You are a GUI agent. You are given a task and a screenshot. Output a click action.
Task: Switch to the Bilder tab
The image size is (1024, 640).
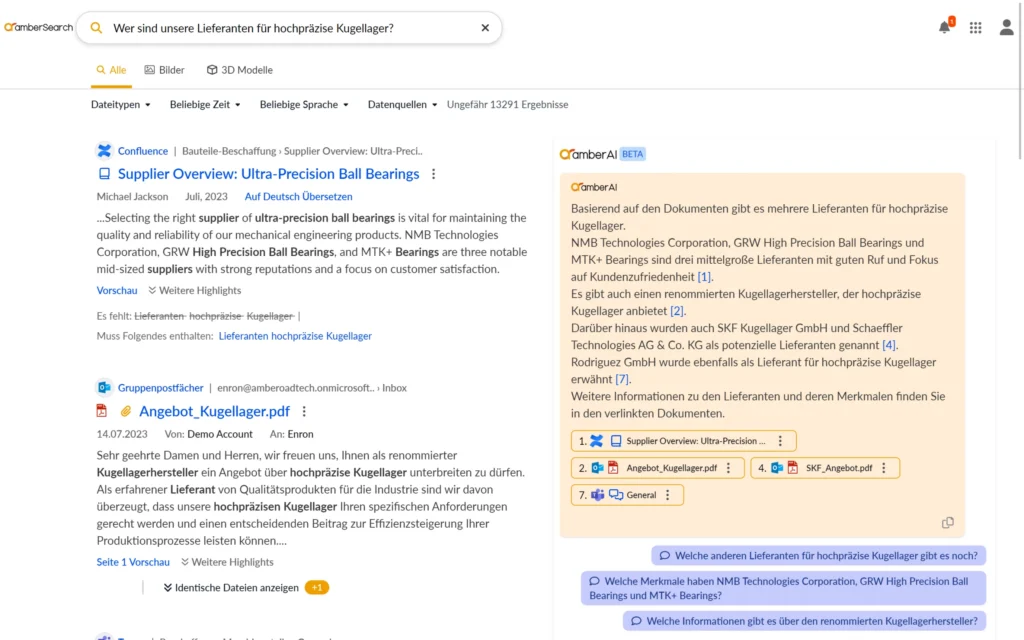coord(165,70)
